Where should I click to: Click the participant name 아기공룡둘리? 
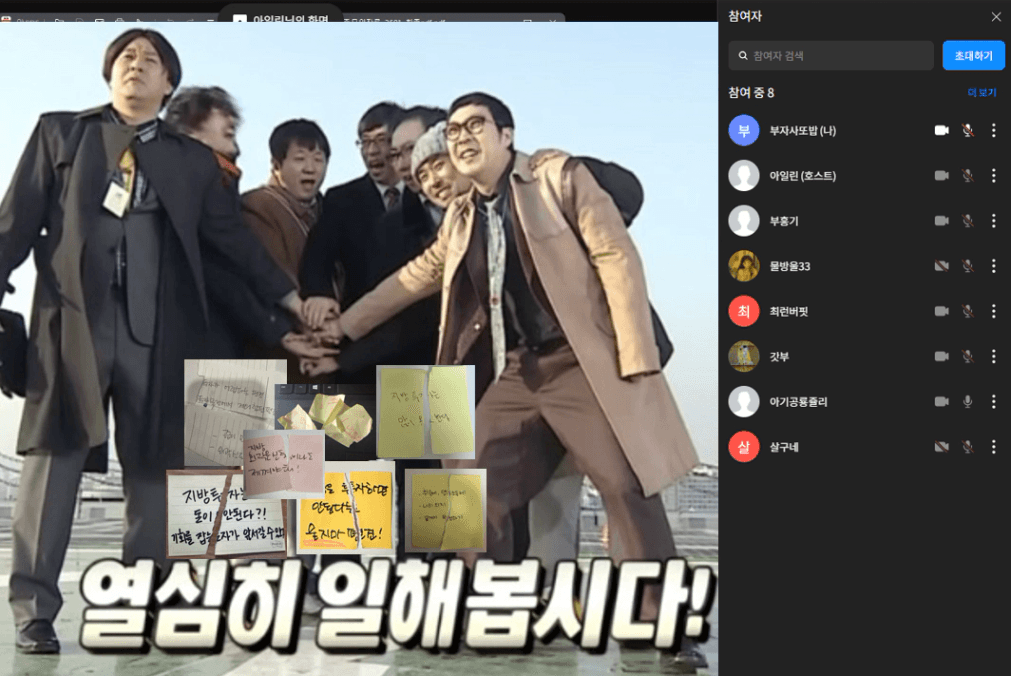798,401
